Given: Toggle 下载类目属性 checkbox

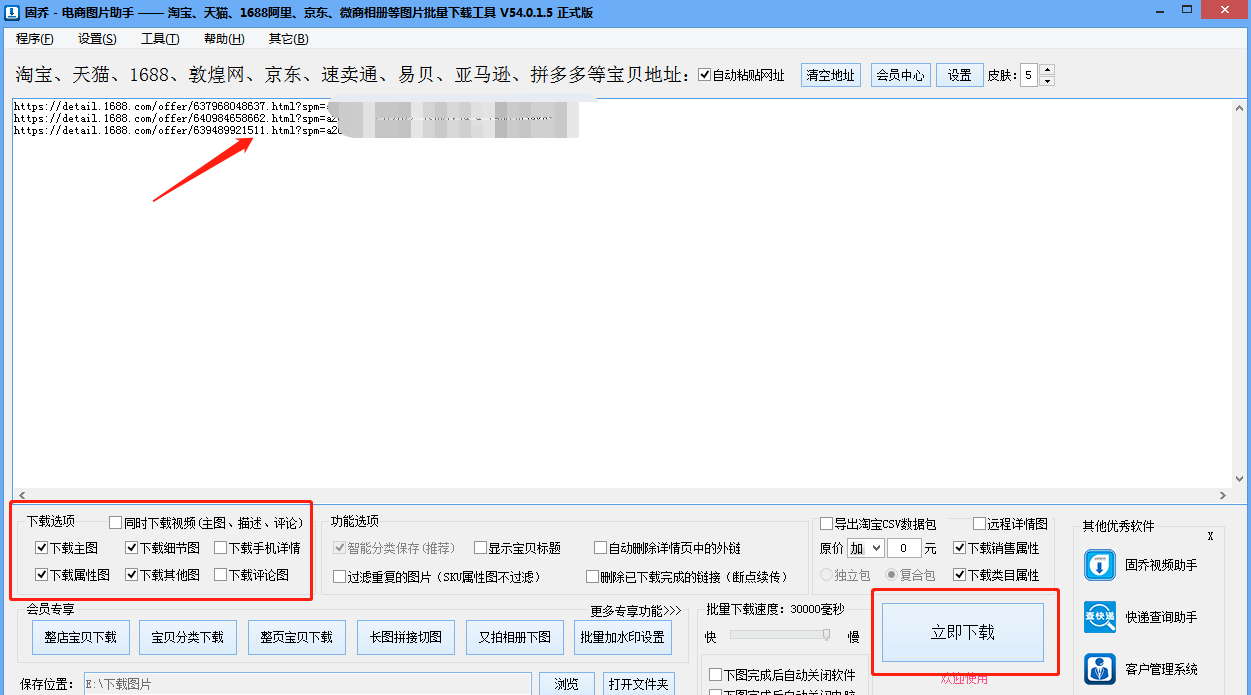Looking at the screenshot, I should pyautogui.click(x=959, y=575).
